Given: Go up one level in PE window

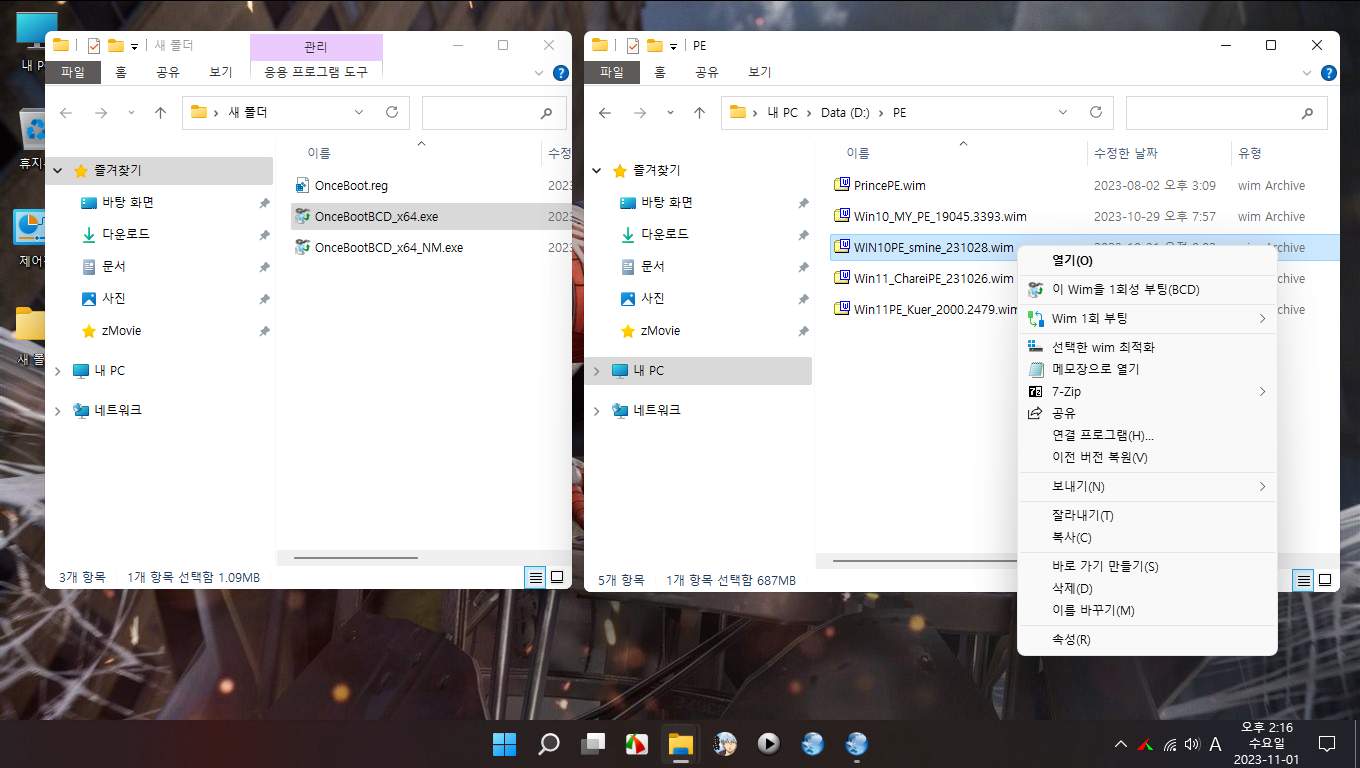Looking at the screenshot, I should [699, 113].
